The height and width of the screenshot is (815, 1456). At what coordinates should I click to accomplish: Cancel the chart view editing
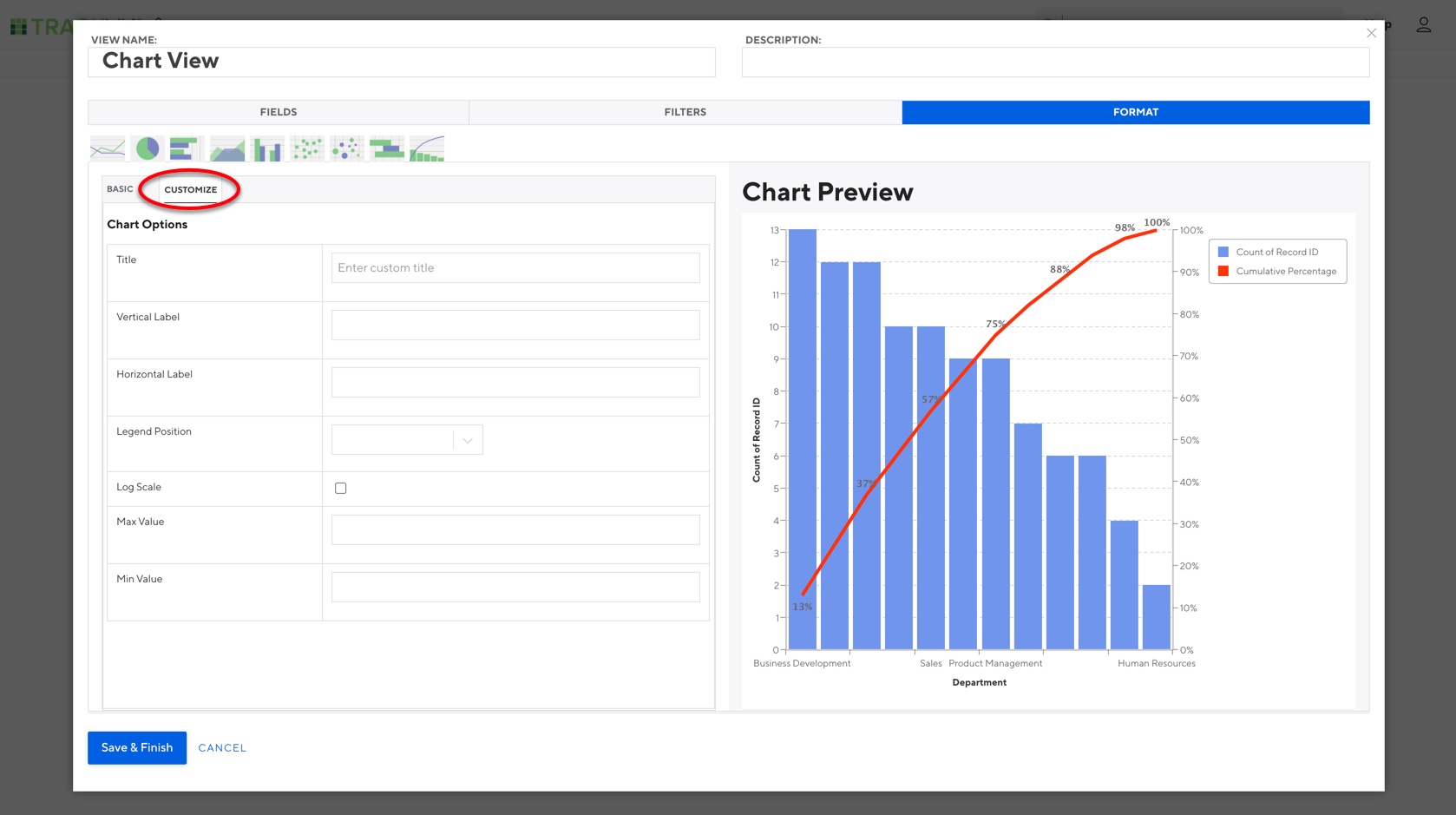pos(222,747)
